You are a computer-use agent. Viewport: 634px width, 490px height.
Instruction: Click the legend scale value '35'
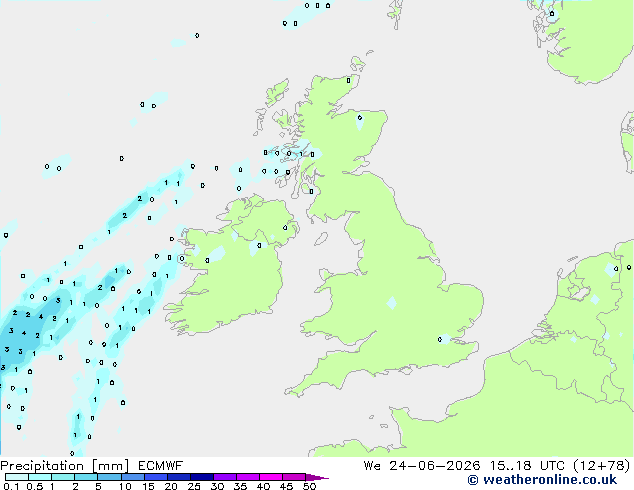coord(240,486)
